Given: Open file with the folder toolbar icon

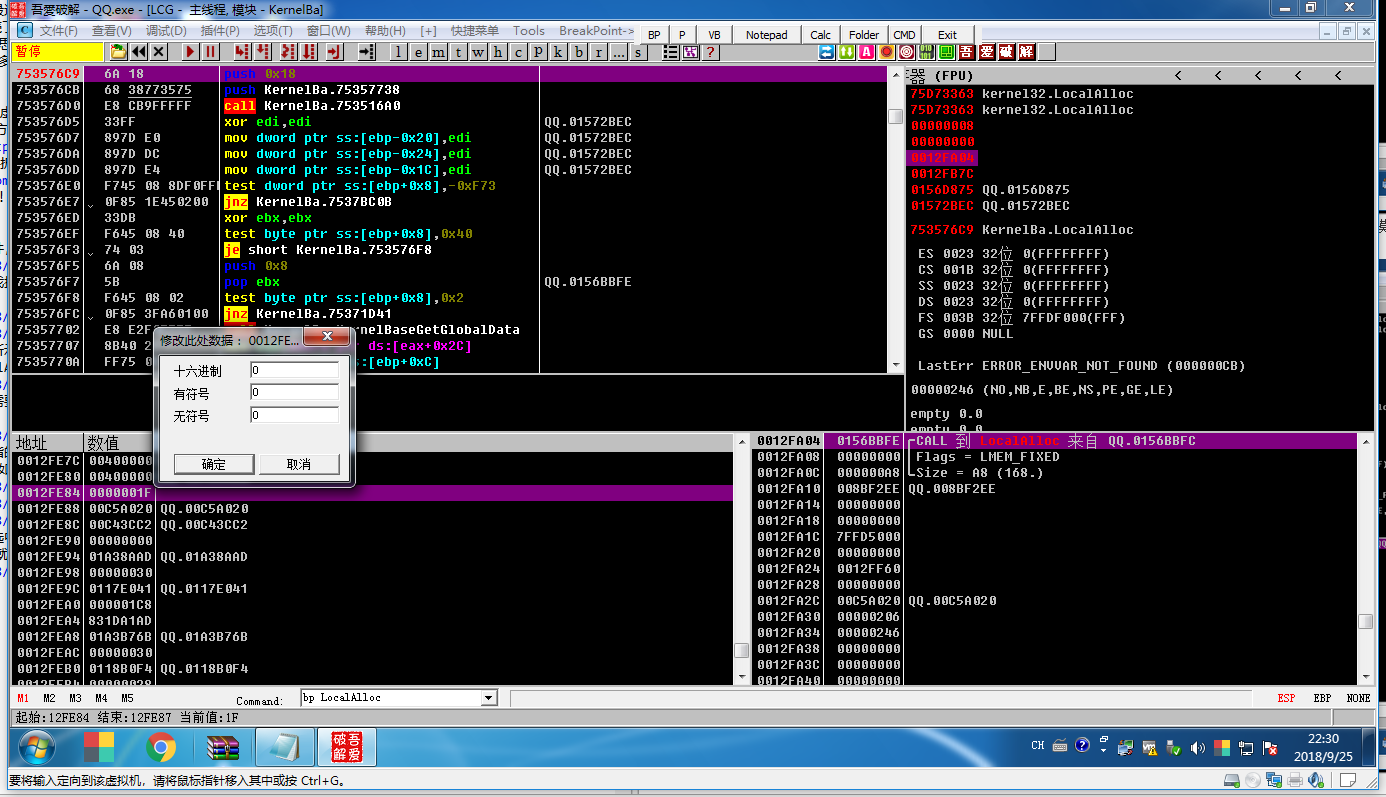Looking at the screenshot, I should click(x=118, y=51).
